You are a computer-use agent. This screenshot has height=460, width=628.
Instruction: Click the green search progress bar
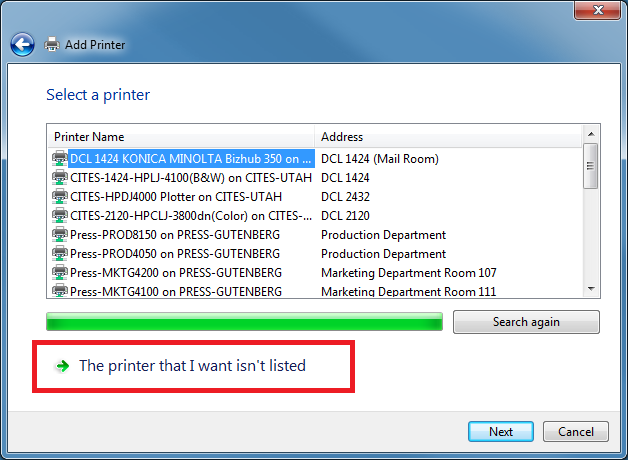244,322
